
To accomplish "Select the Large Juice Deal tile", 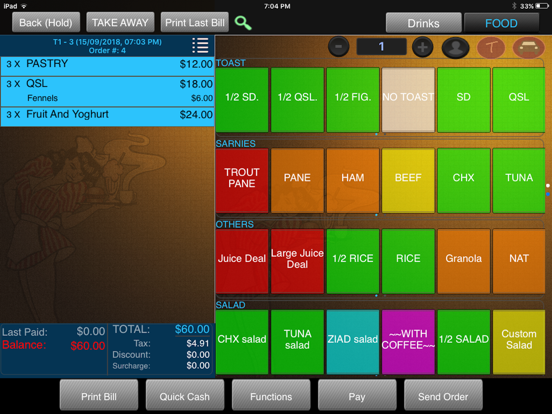I will pos(297,261).
